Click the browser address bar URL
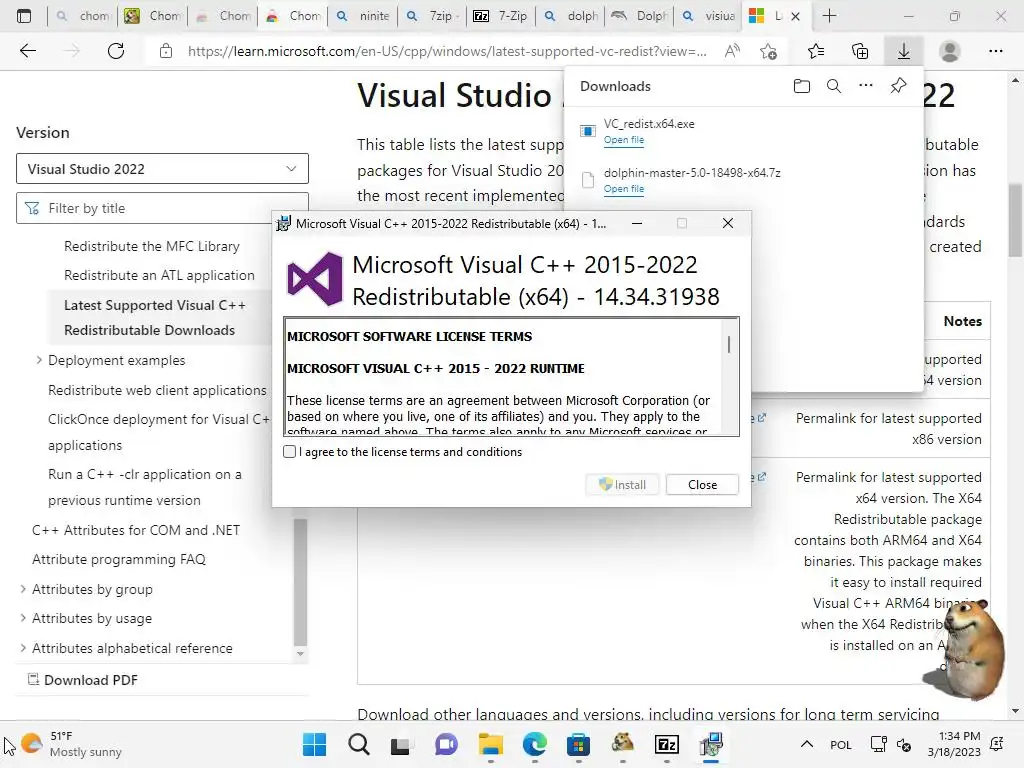This screenshot has width=1024, height=768. tap(447, 51)
